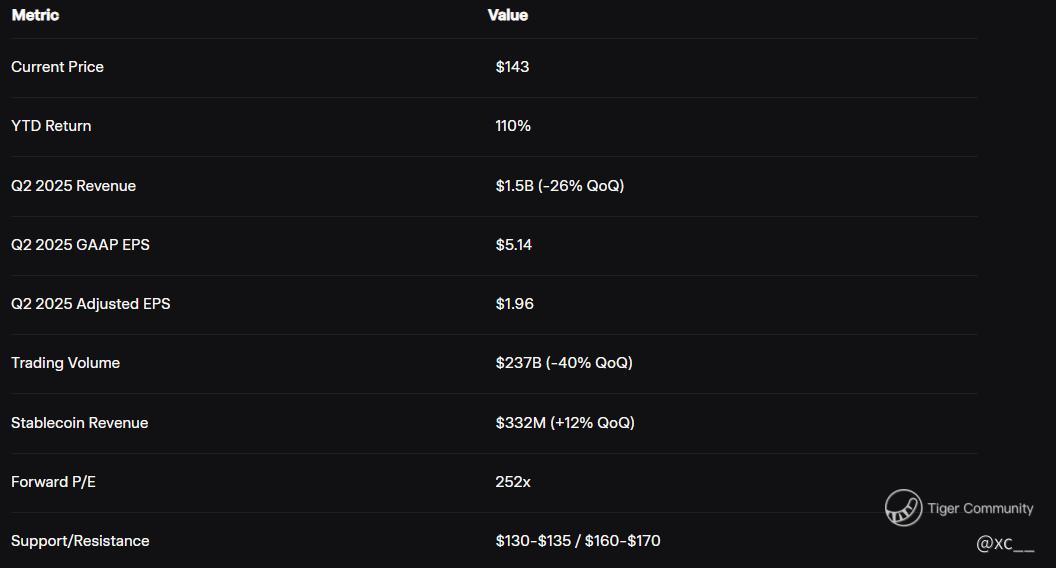Click the Tiger Community watermark text
Image resolution: width=1056 pixels, height=568 pixels.
point(980,509)
